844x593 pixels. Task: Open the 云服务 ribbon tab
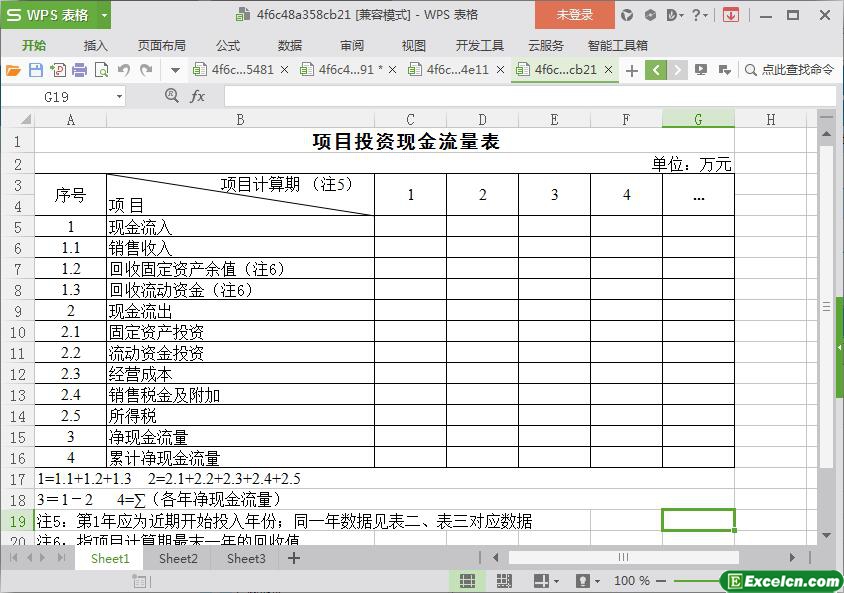tap(546, 46)
